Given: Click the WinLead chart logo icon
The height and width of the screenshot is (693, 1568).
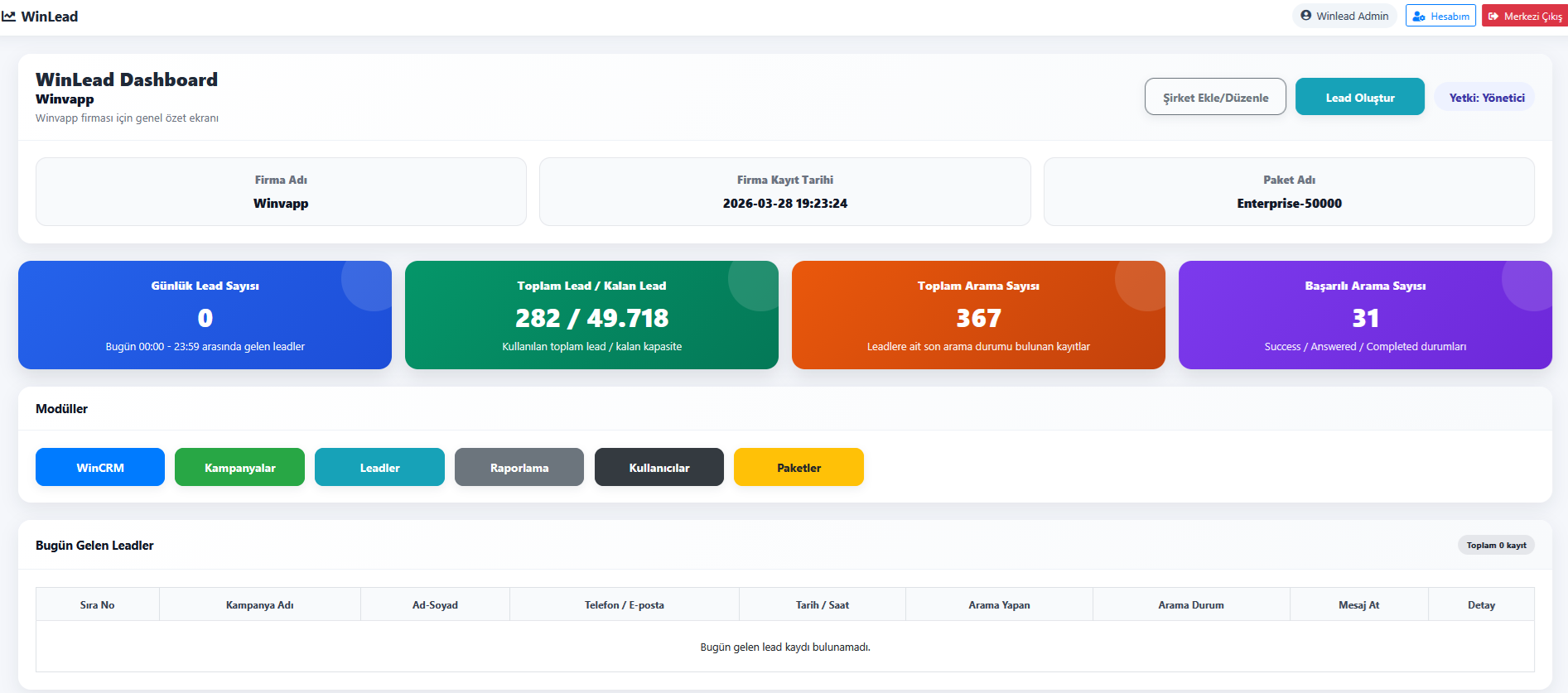Looking at the screenshot, I should pyautogui.click(x=8, y=17).
